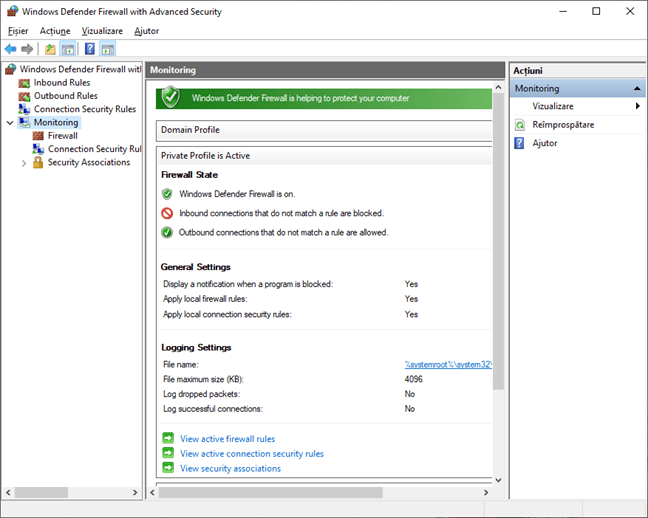Click the green shield icon in status banner
Viewport: 648px width, 518px height.
point(171,97)
